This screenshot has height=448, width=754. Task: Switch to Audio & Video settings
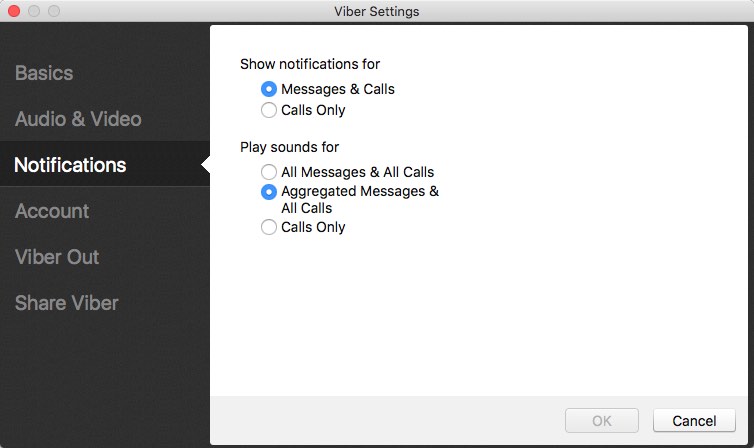coord(78,119)
